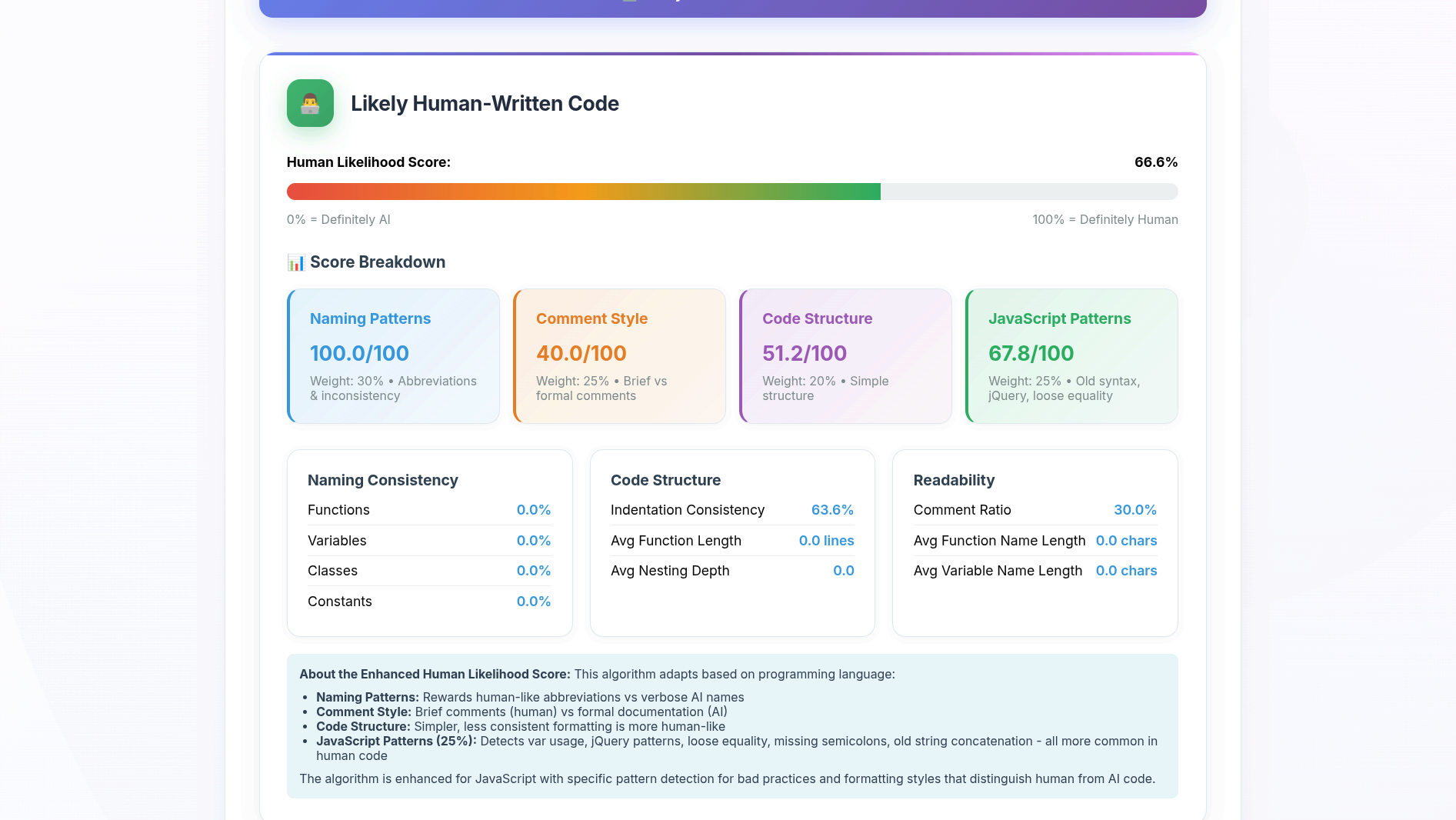Click the bar chart icon beside Score Breakdown
The width and height of the screenshot is (1456, 820).
[x=296, y=262]
